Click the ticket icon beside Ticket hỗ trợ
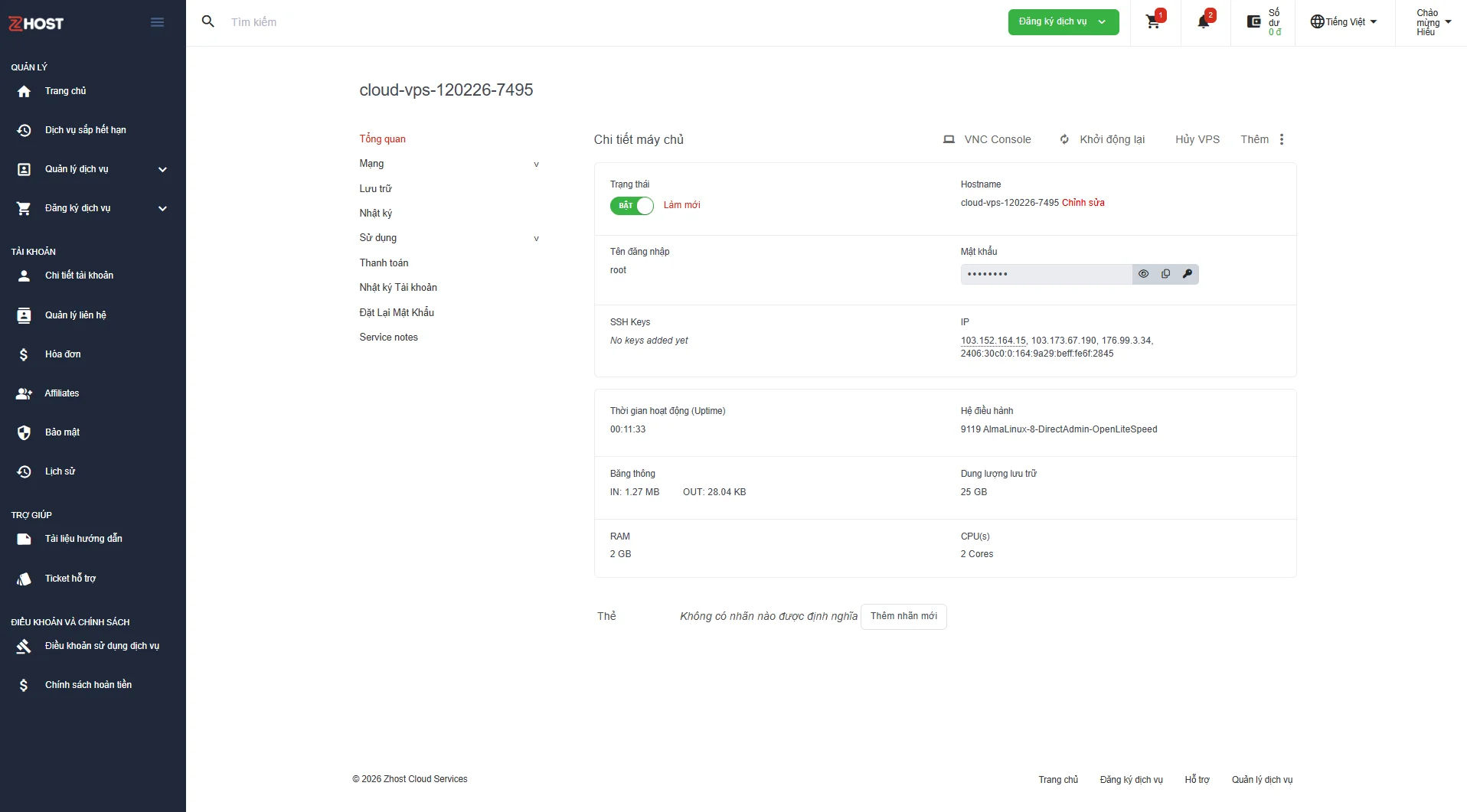 coord(24,579)
